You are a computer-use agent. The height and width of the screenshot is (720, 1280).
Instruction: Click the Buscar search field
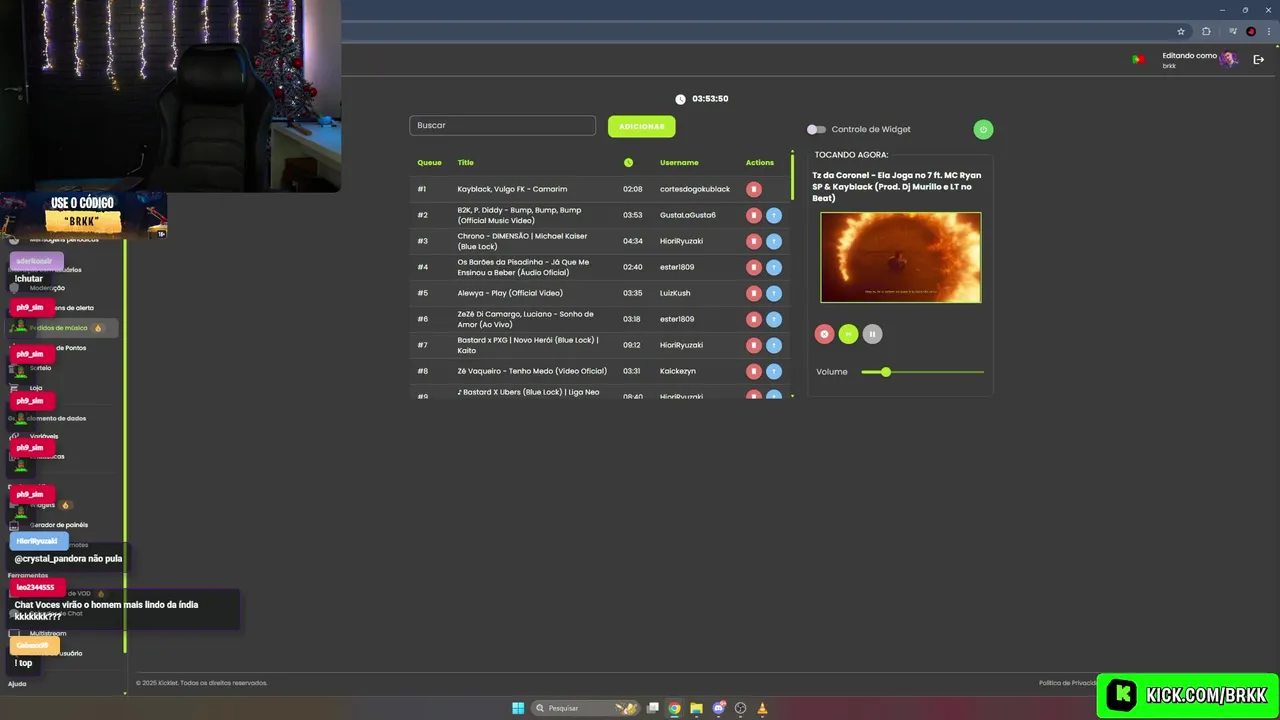click(x=502, y=126)
